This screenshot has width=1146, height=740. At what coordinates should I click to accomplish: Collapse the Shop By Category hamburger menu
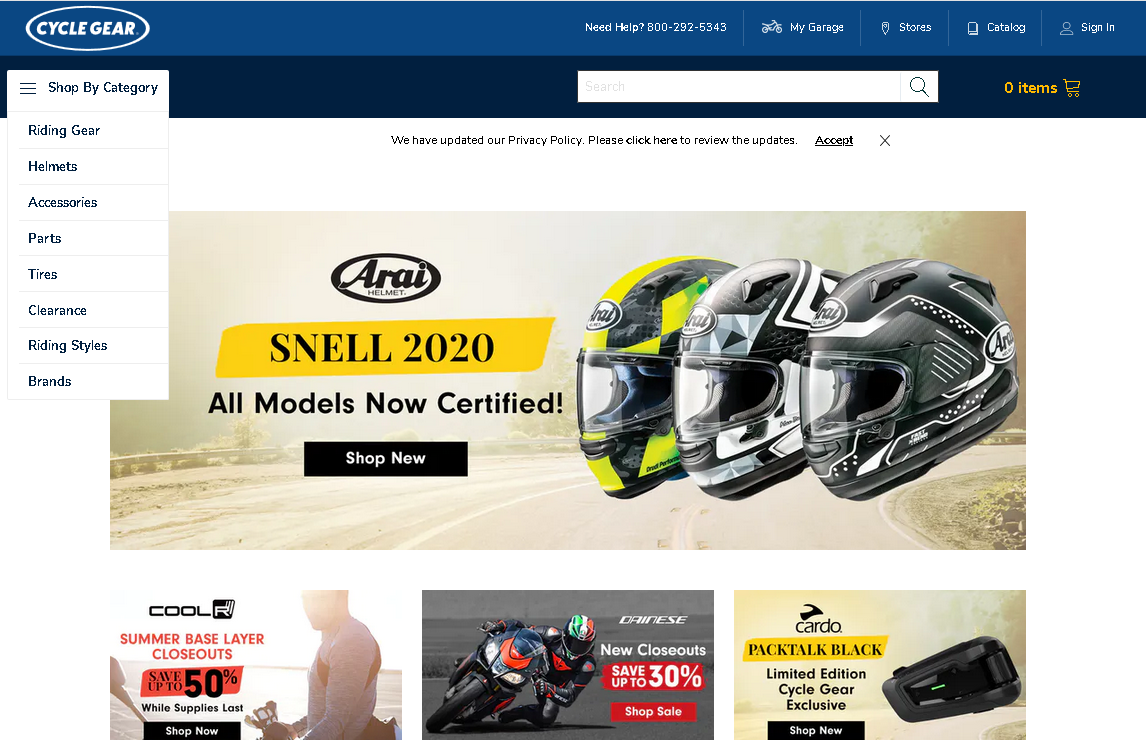coord(28,88)
